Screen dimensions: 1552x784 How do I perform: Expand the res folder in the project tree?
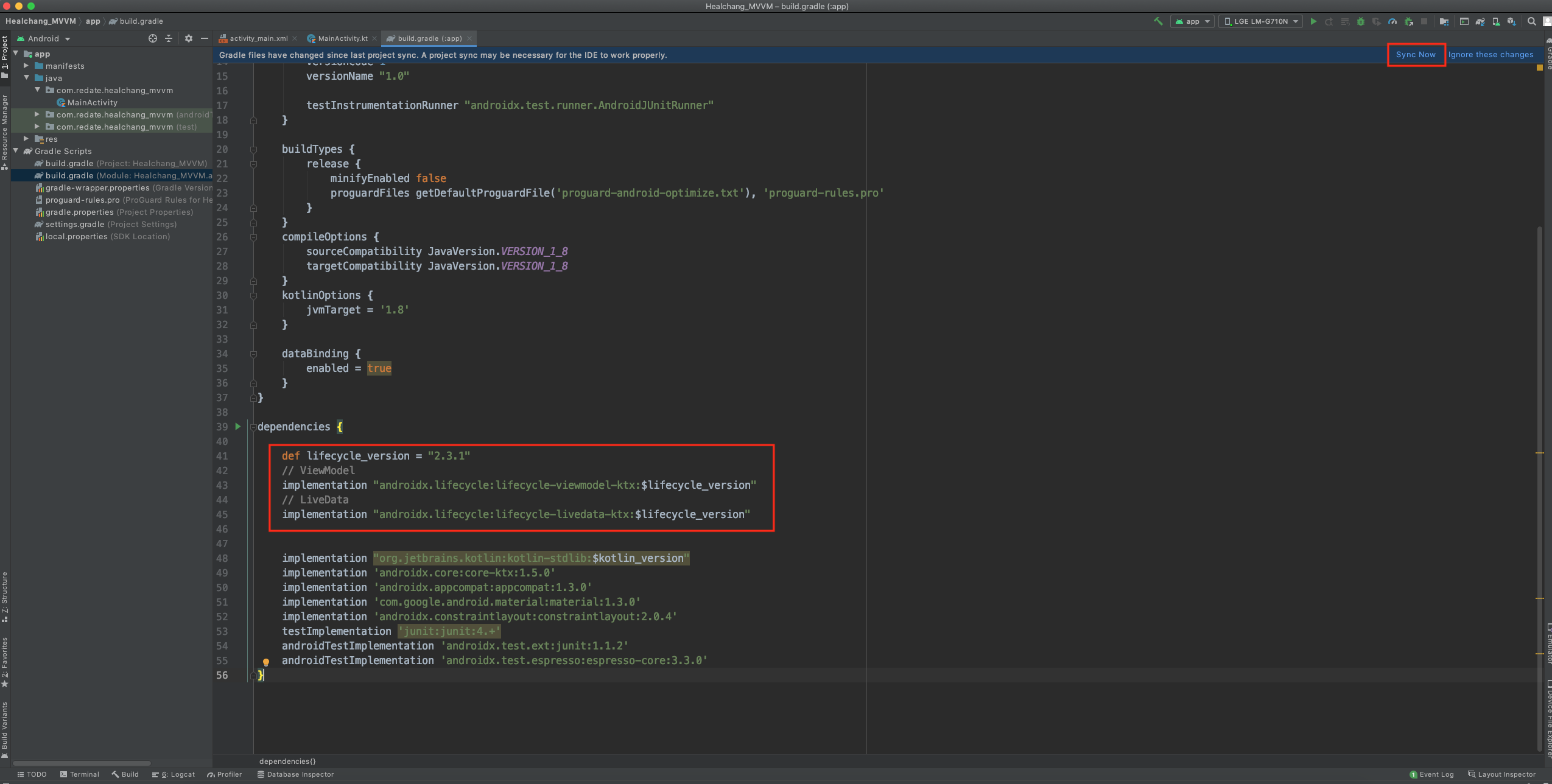click(x=26, y=139)
